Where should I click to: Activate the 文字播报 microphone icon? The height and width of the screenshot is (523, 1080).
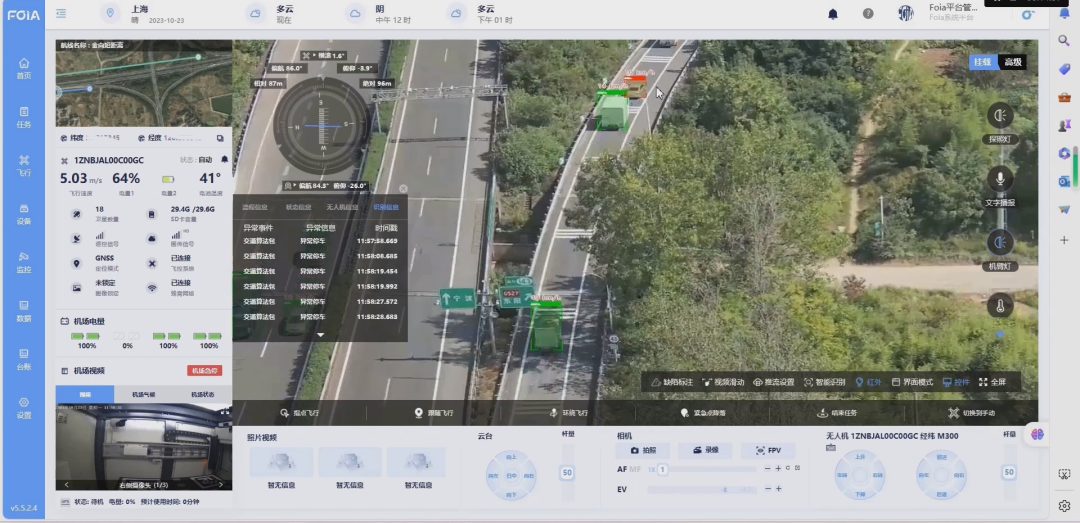coord(999,179)
